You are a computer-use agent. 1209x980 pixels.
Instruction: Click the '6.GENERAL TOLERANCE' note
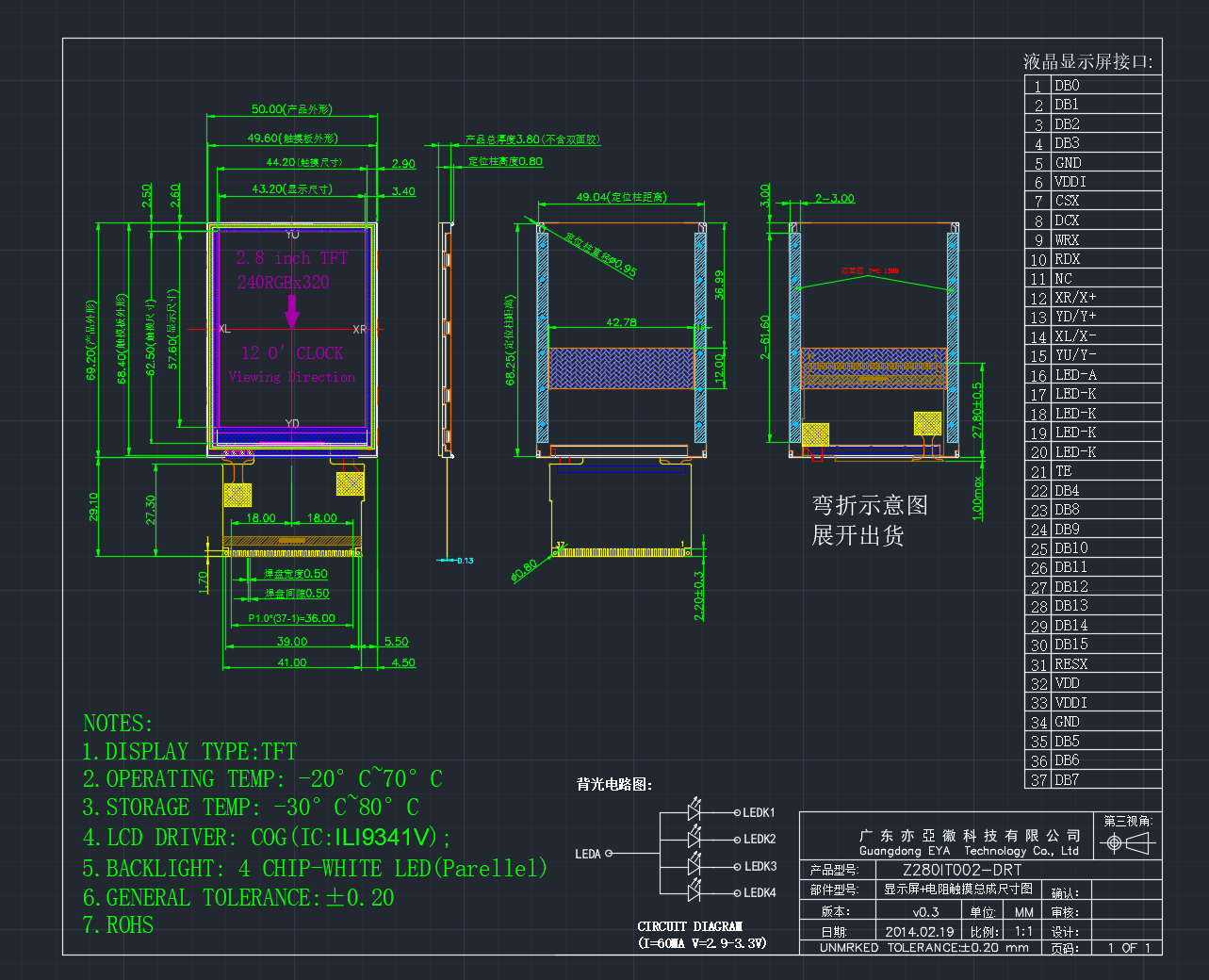238,898
